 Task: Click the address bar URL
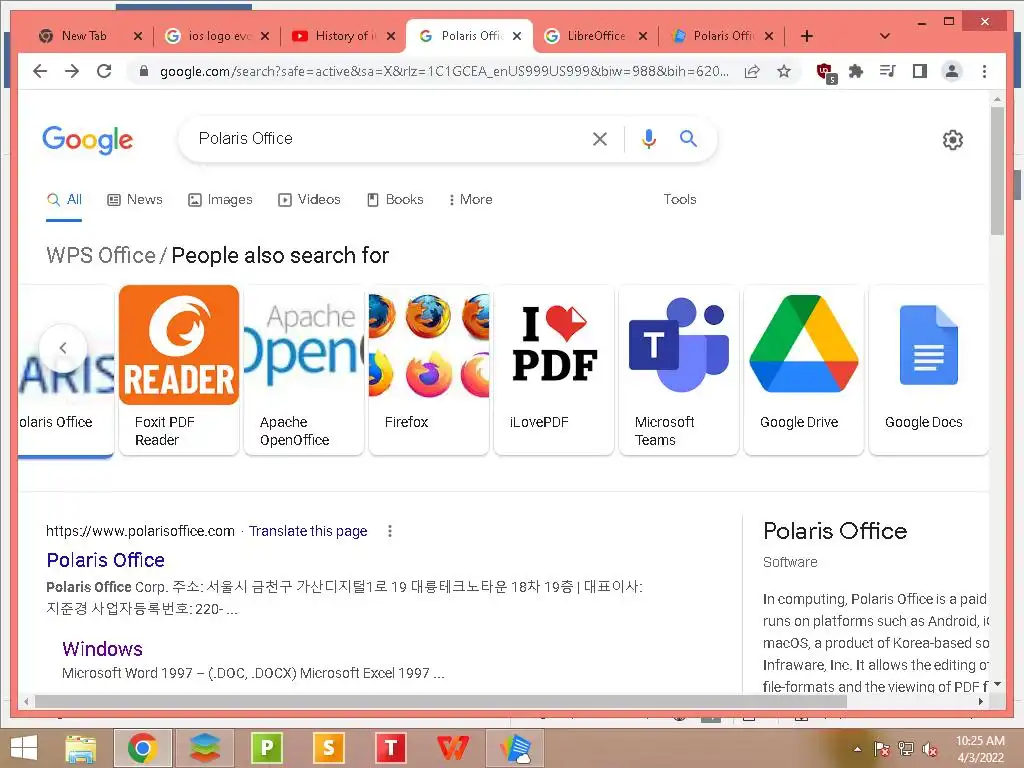pos(444,71)
